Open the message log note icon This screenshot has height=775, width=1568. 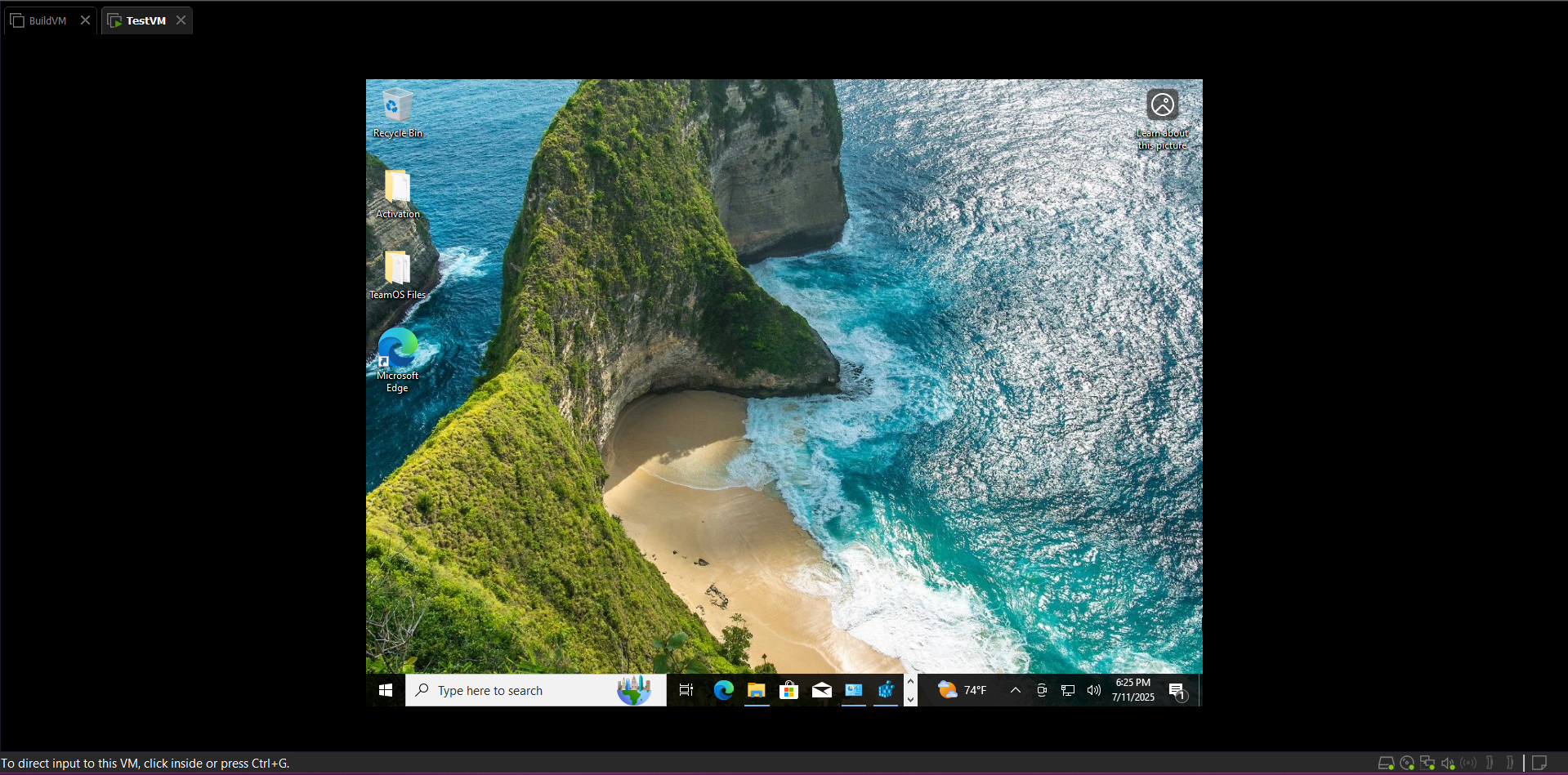[x=1539, y=764]
